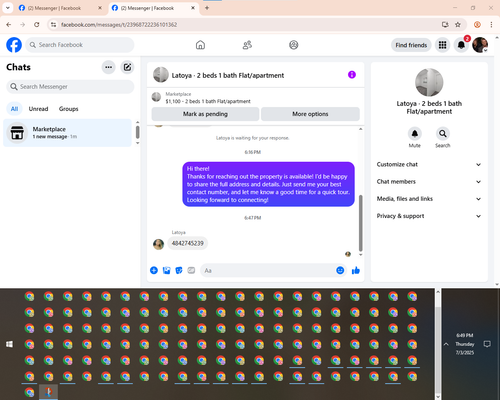Click the Chrome address bar URL
The image size is (500, 400).
(119, 25)
